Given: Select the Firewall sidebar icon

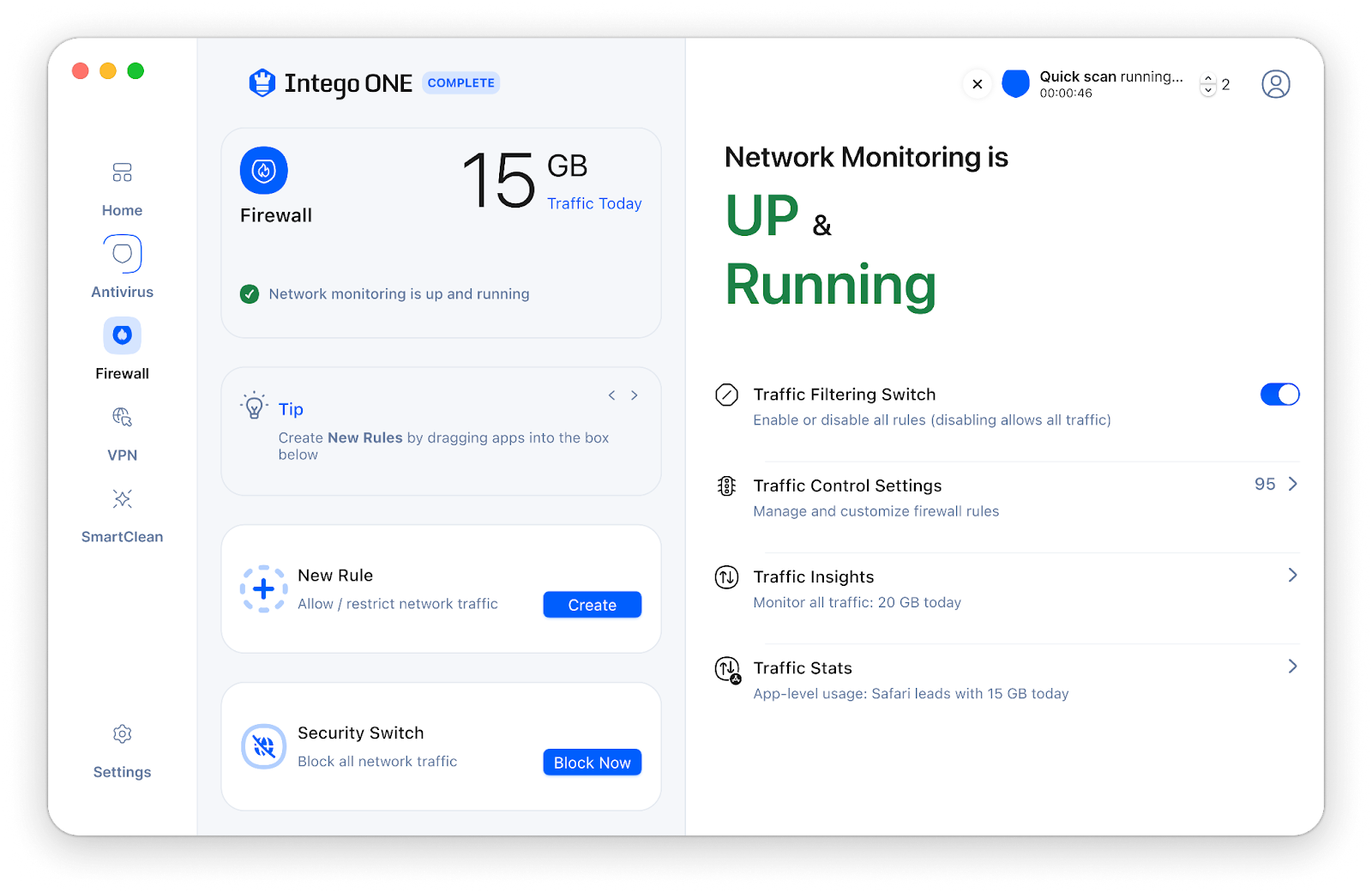Looking at the screenshot, I should click(122, 335).
